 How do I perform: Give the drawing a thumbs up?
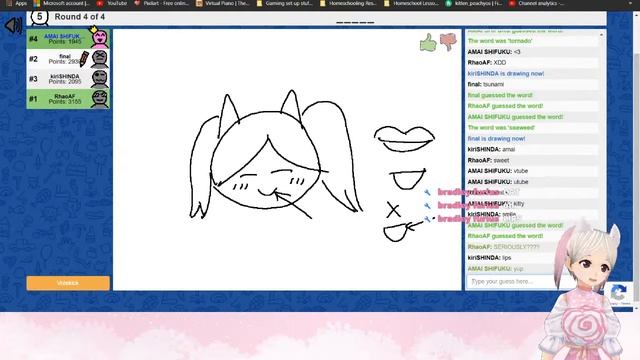click(x=428, y=42)
